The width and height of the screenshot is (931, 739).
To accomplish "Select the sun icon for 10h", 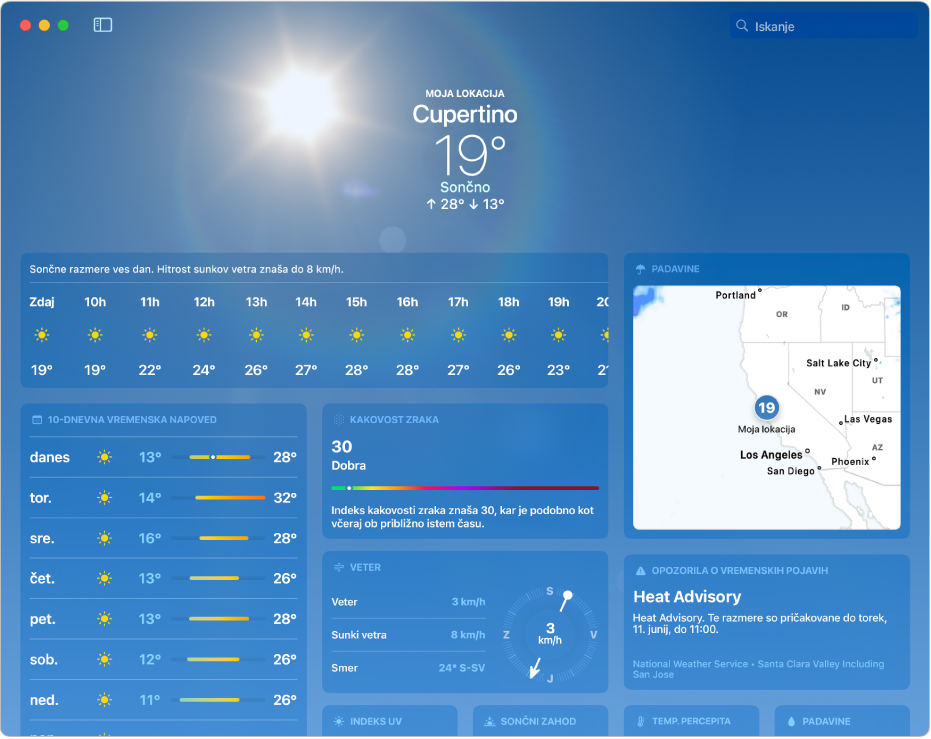I will (95, 335).
